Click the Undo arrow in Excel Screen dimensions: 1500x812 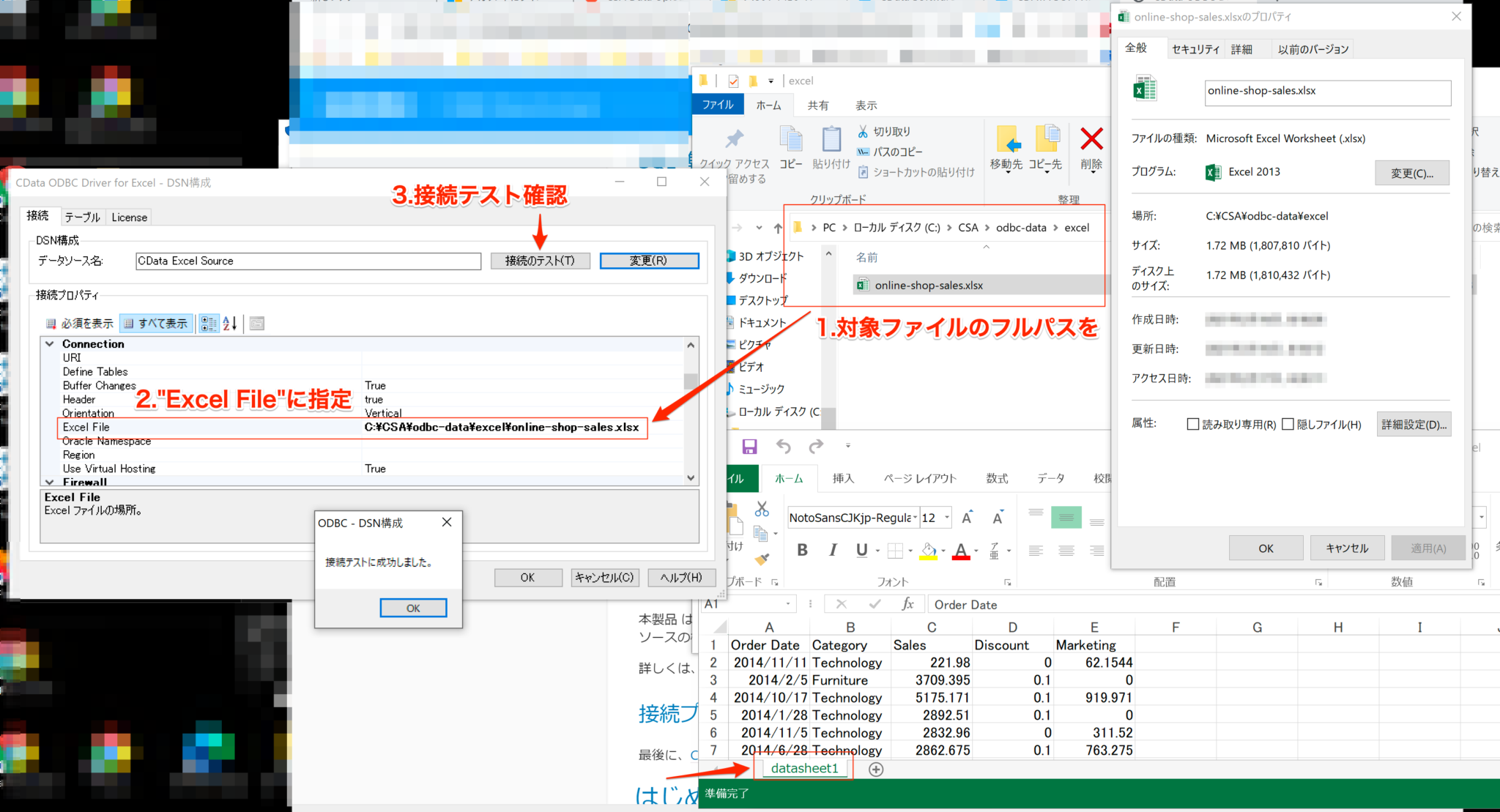pyautogui.click(x=784, y=447)
